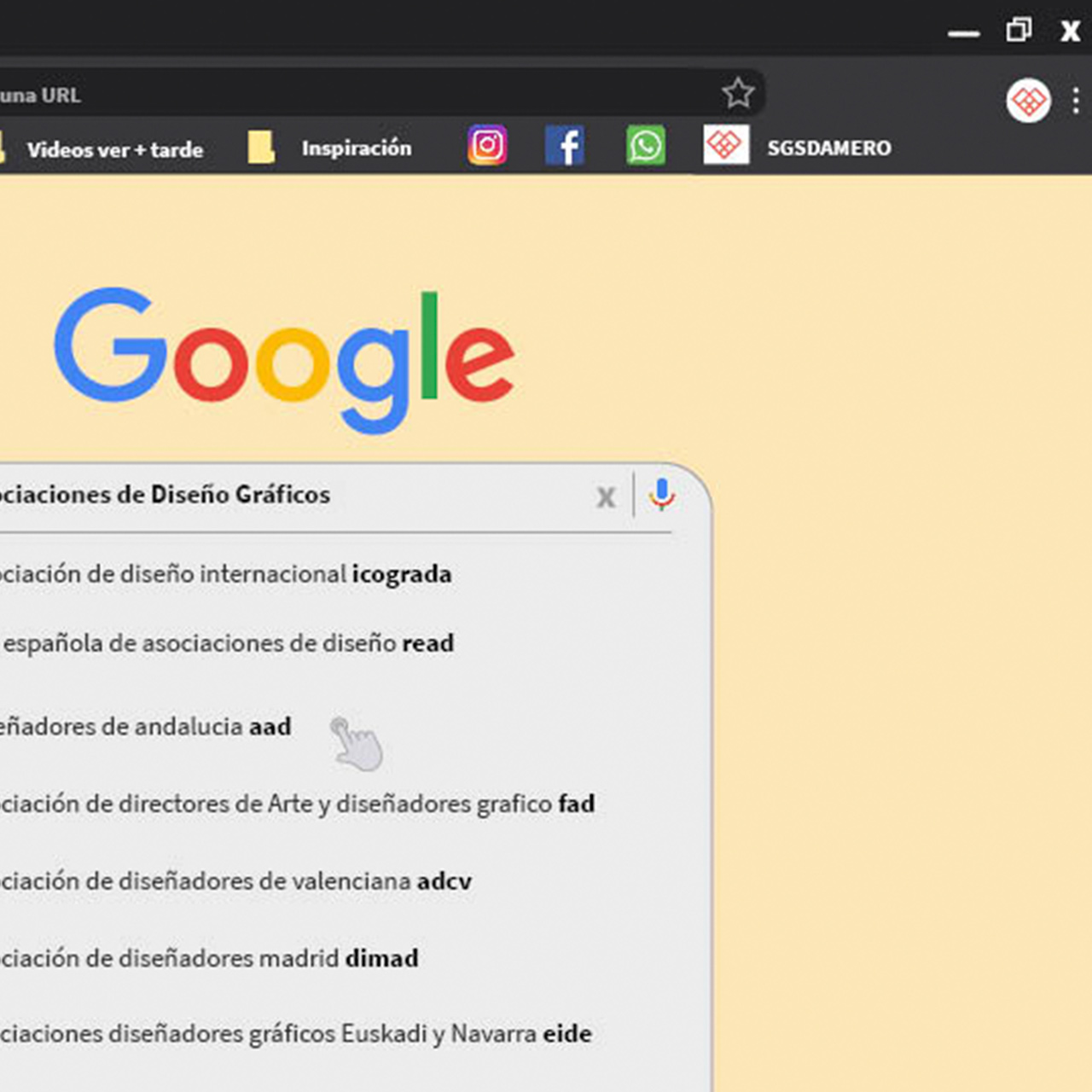
Task: Start voice search with microphone icon
Action: pos(661,495)
